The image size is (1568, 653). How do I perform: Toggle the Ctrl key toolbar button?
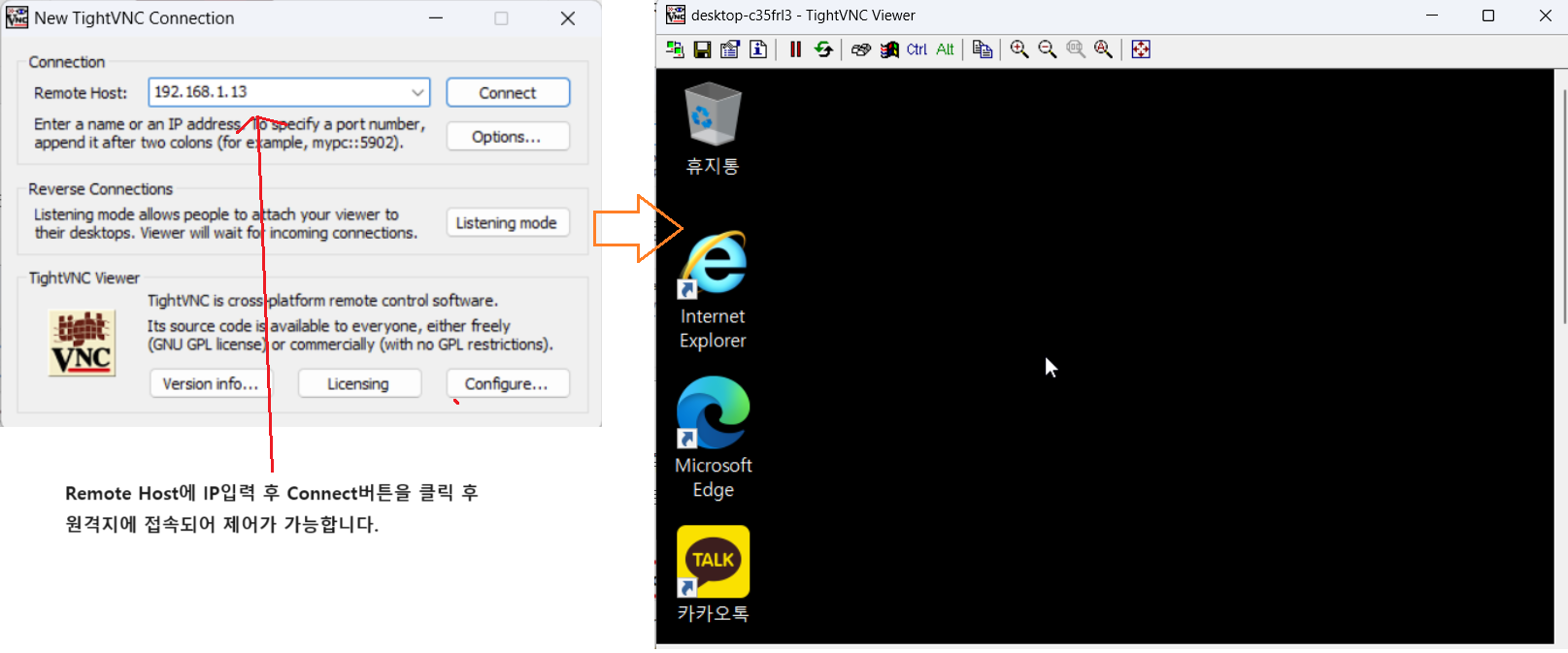(x=917, y=49)
